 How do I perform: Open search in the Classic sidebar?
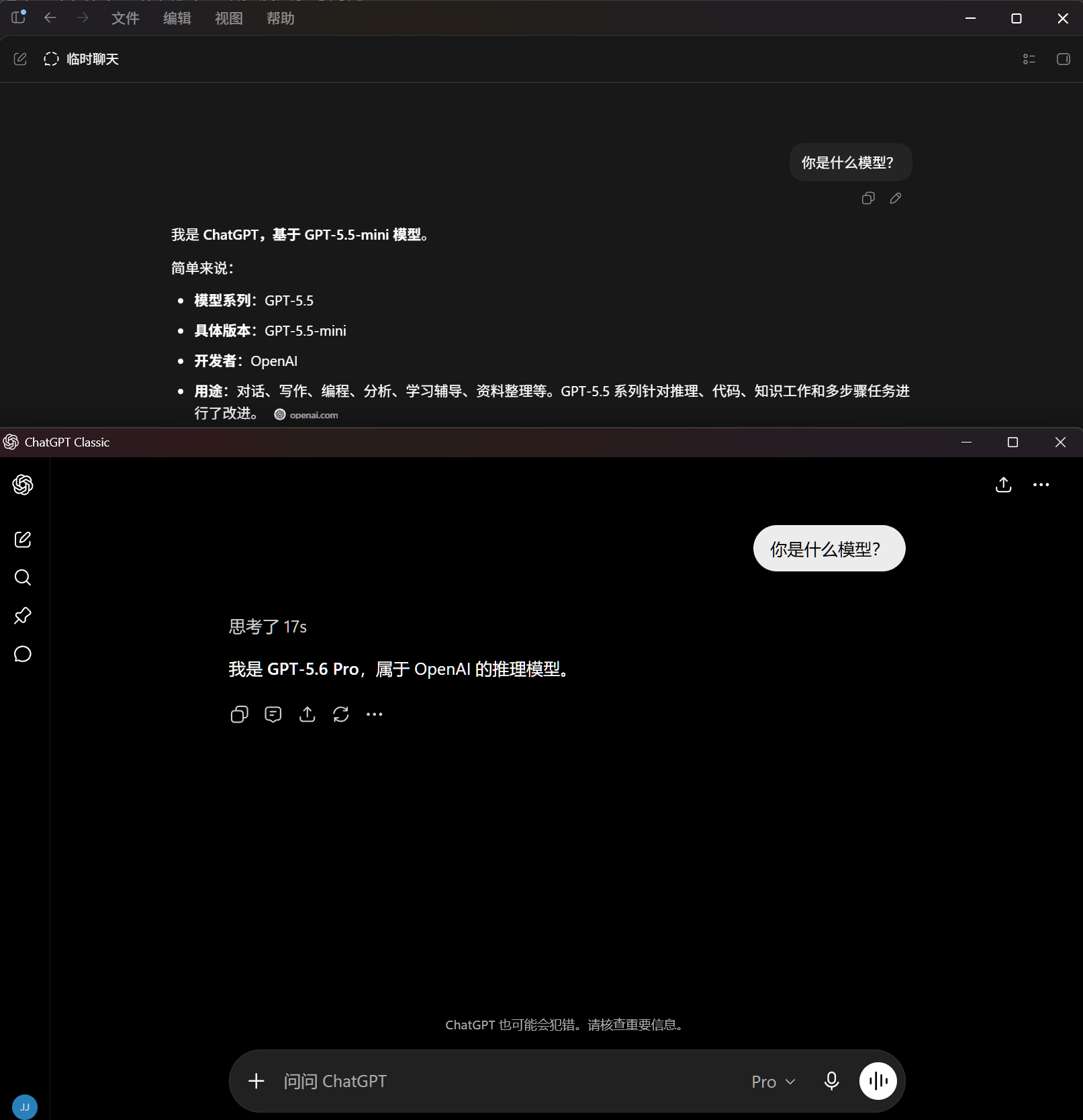[x=23, y=577]
